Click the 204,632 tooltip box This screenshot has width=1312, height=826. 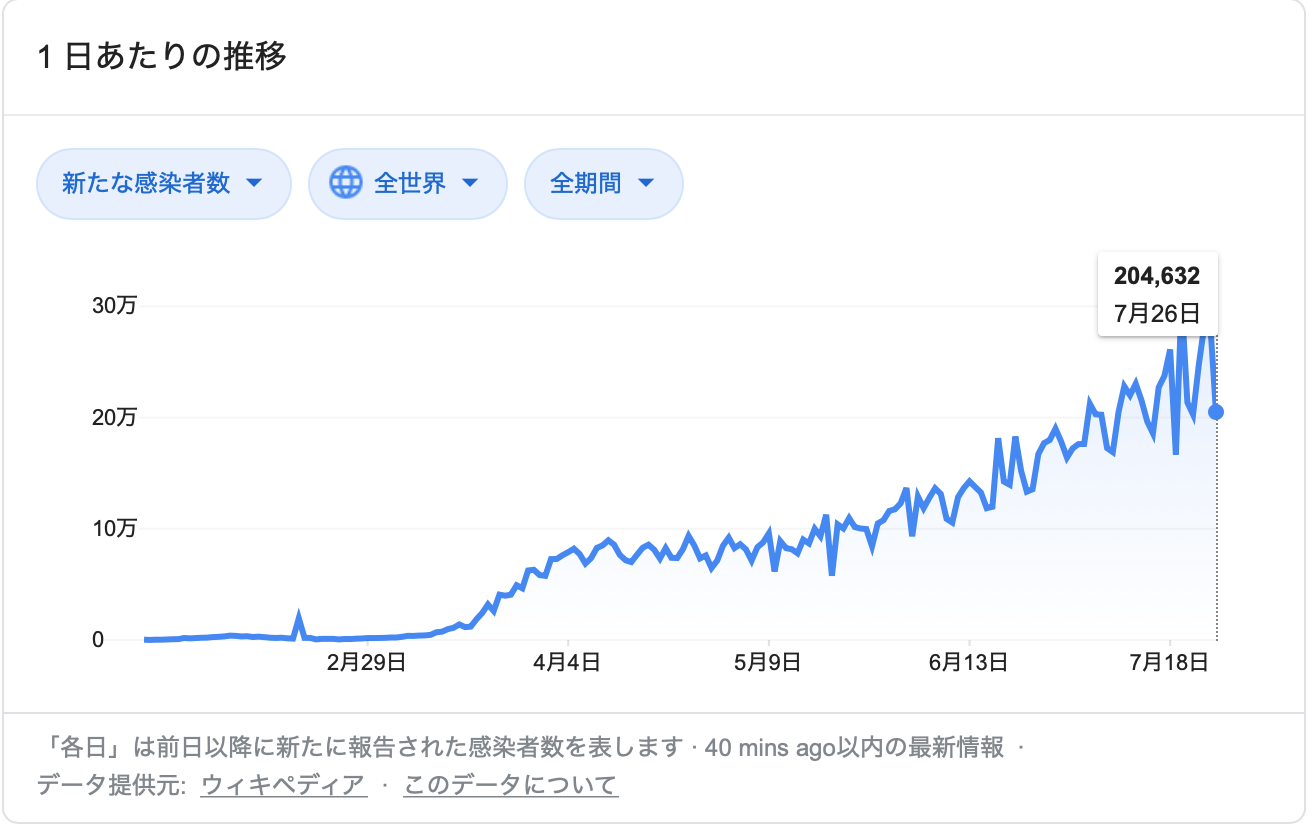point(1157,294)
